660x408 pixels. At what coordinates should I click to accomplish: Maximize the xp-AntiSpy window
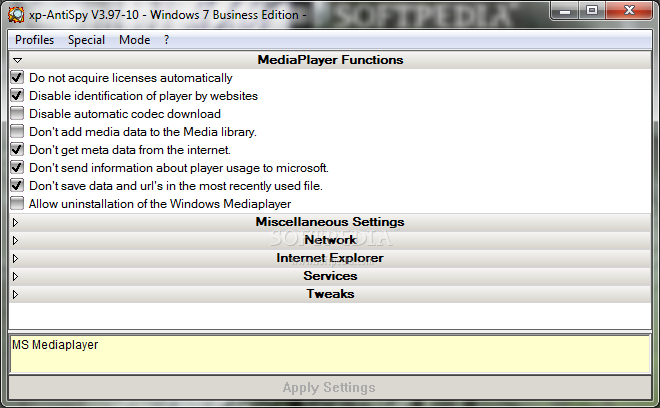pos(592,10)
